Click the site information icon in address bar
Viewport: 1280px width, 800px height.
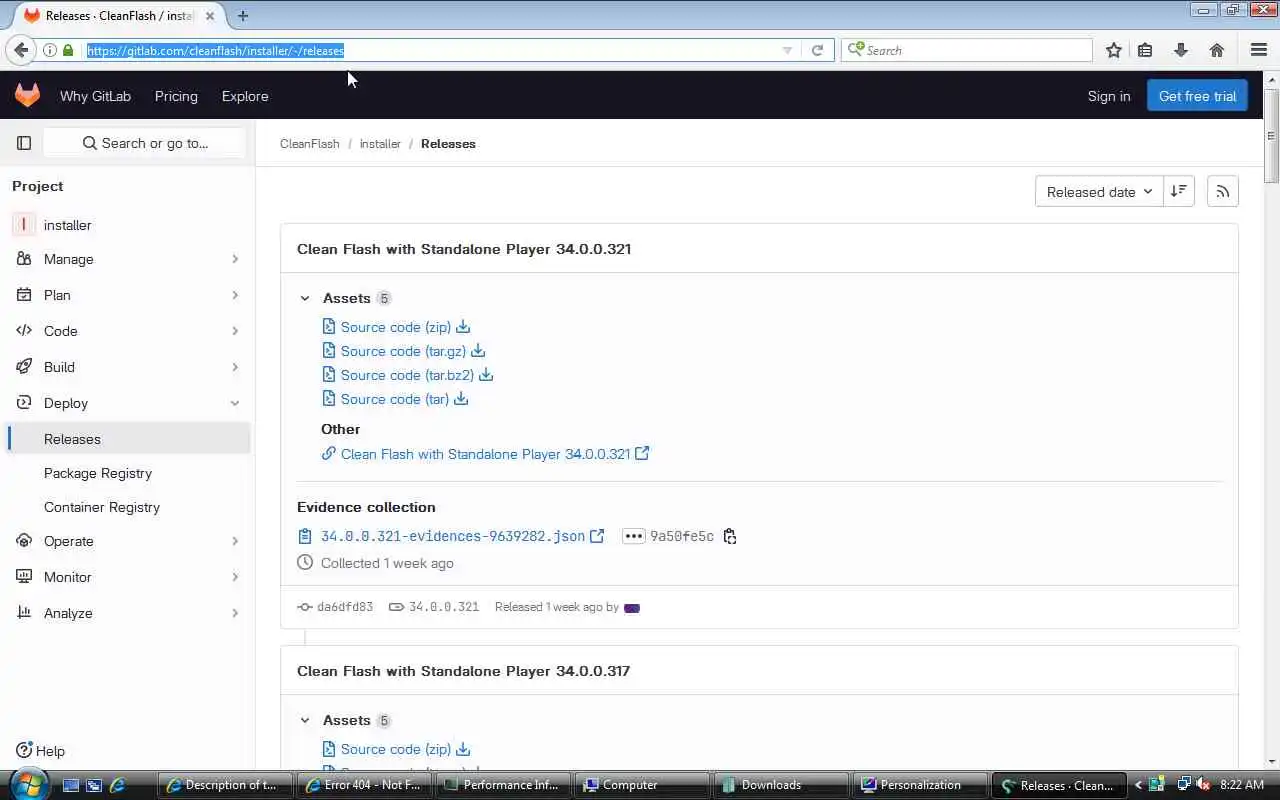point(49,50)
